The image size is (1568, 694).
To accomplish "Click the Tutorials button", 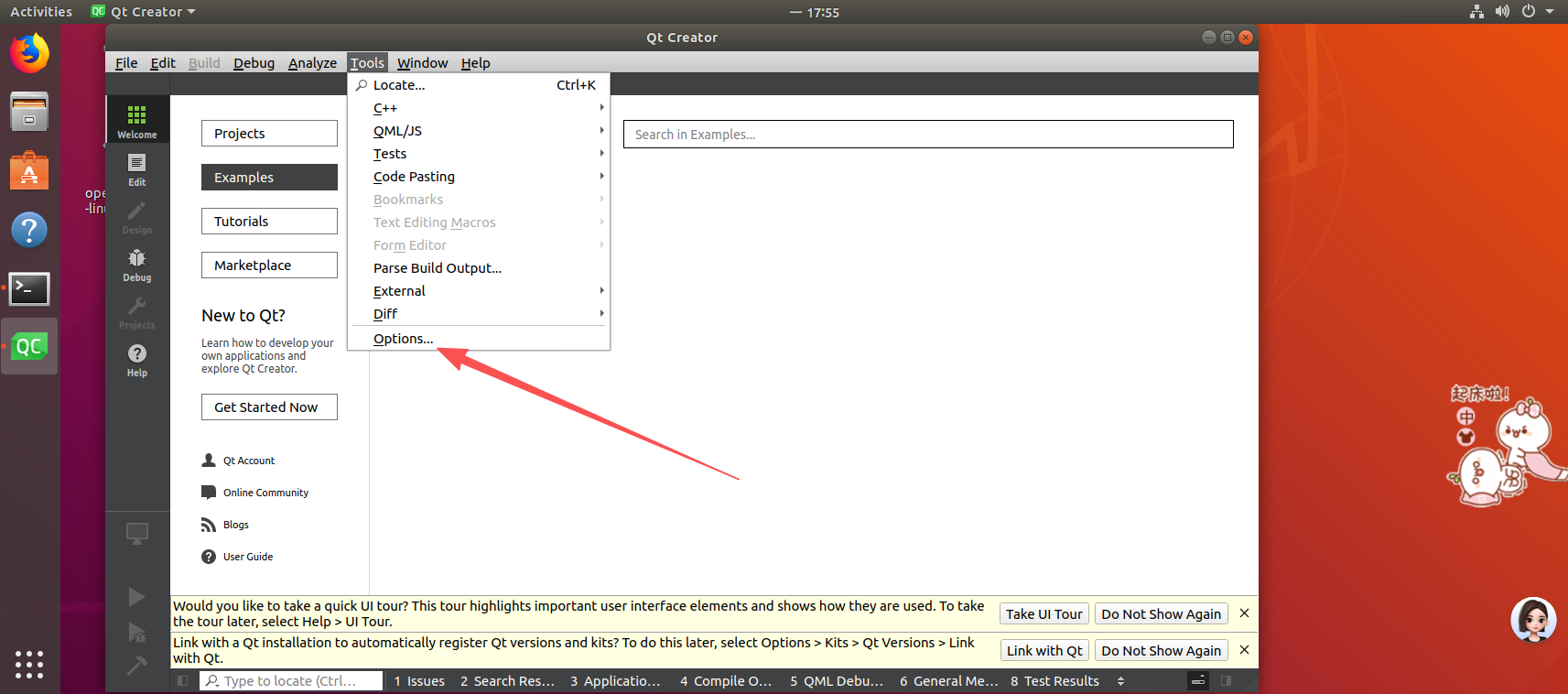I will tap(269, 222).
